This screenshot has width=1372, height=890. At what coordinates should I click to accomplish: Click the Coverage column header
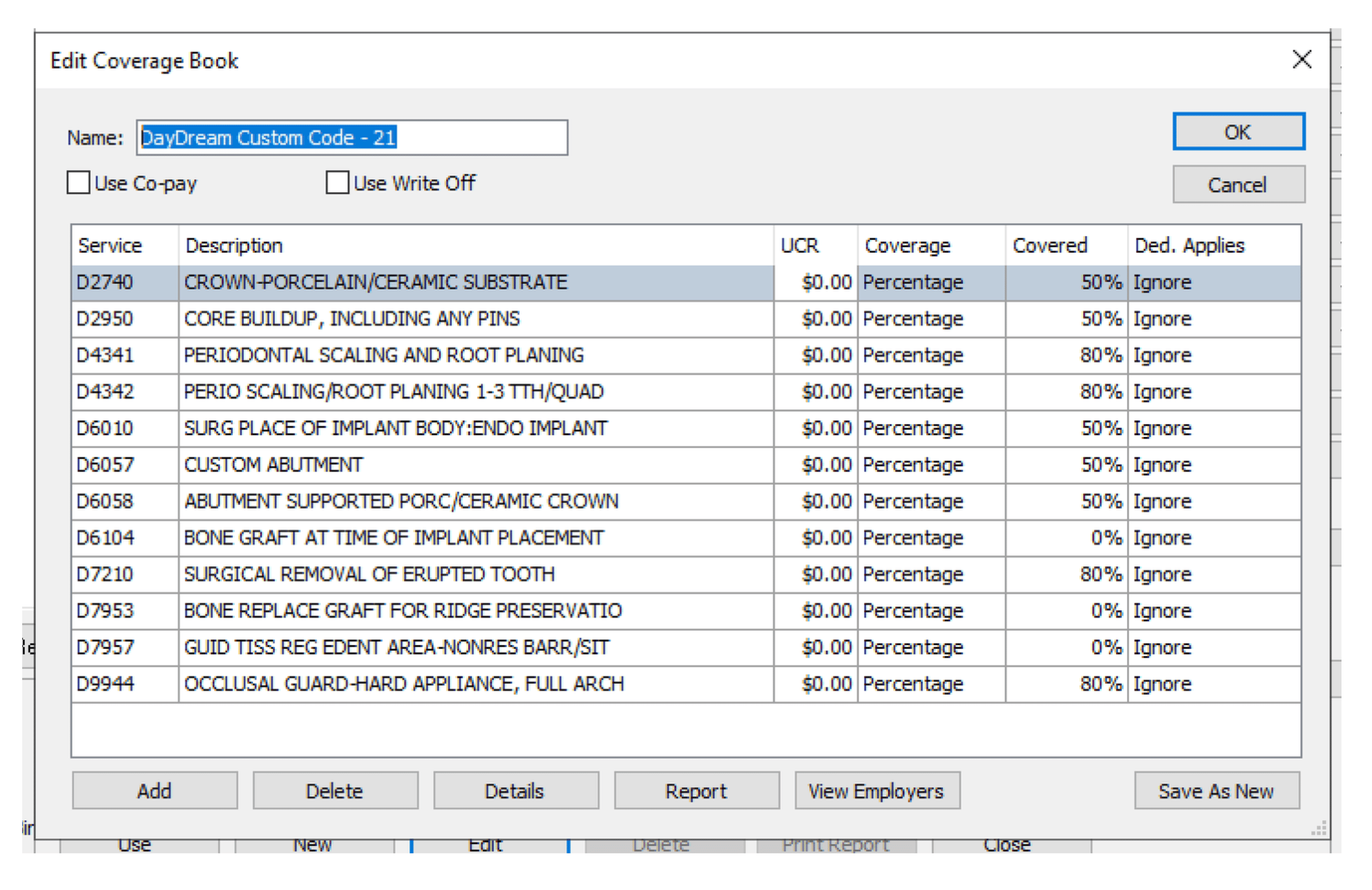tap(932, 245)
